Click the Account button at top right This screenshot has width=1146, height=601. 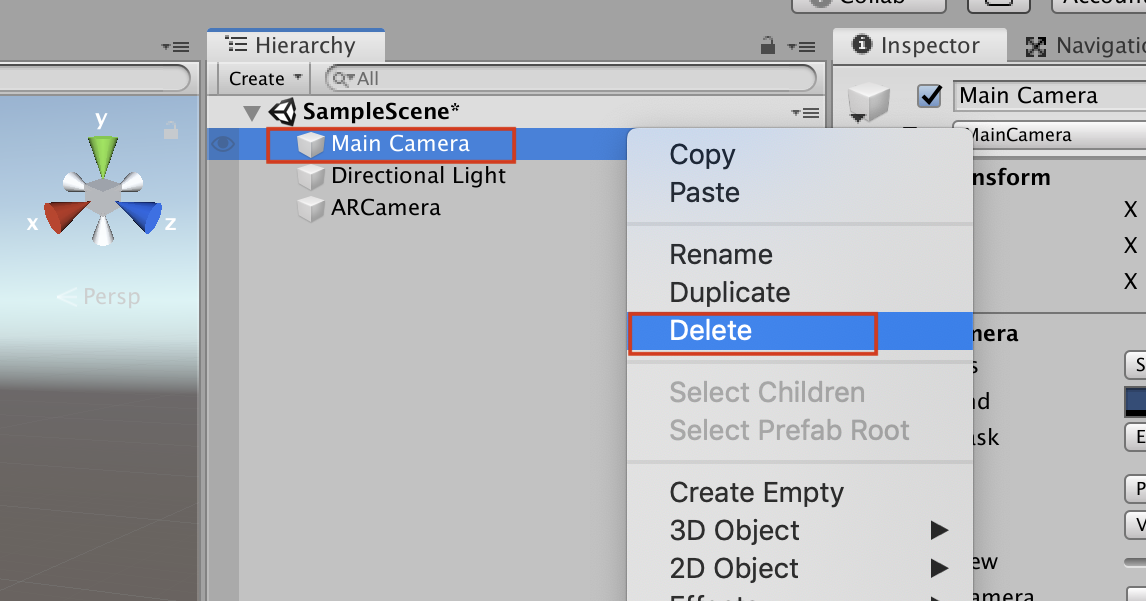click(1098, 3)
